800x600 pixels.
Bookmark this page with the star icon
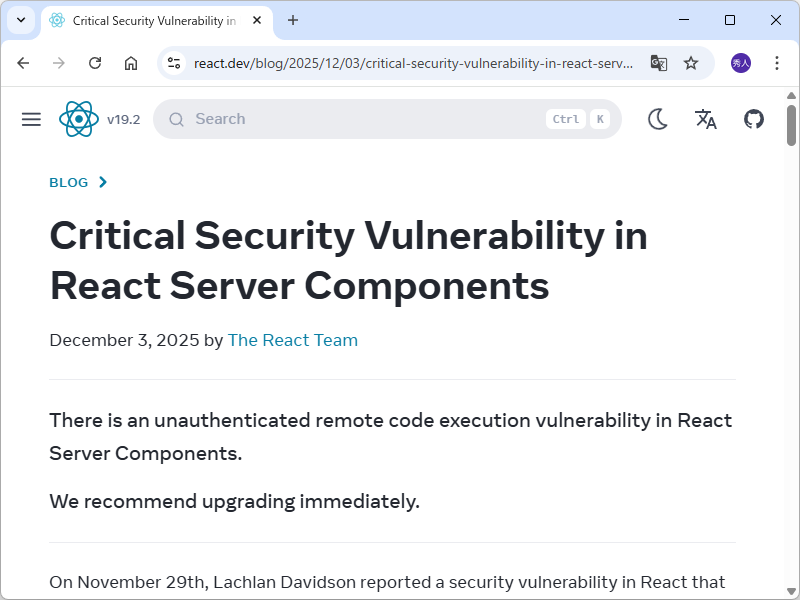[691, 62]
